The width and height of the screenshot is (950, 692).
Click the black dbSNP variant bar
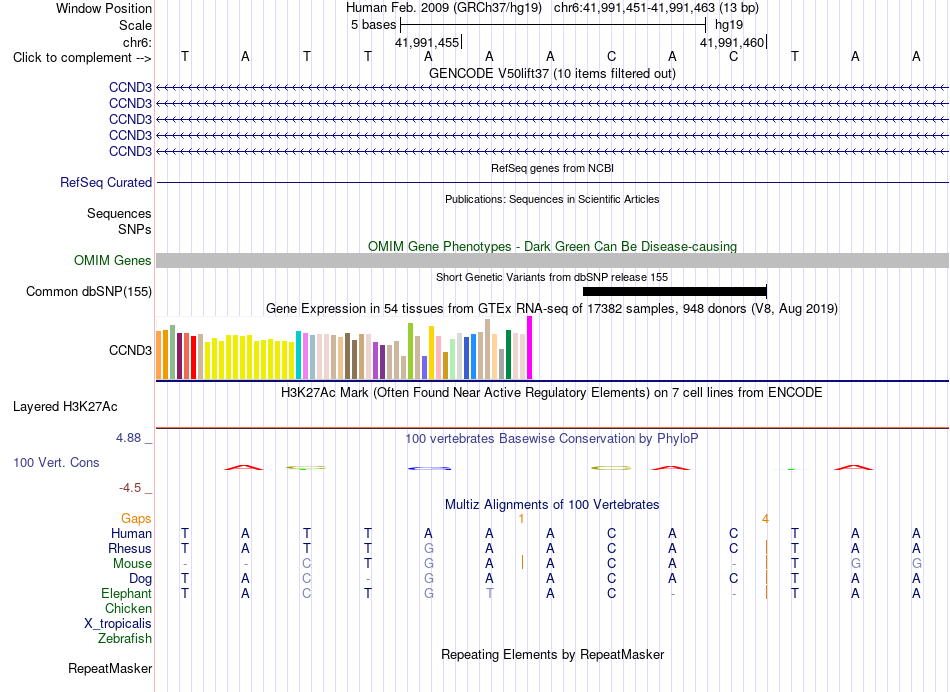point(674,291)
